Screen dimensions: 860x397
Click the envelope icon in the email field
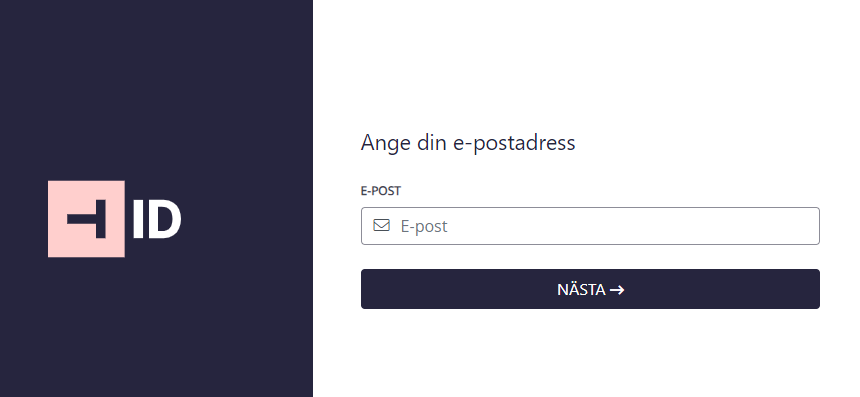coord(381,225)
